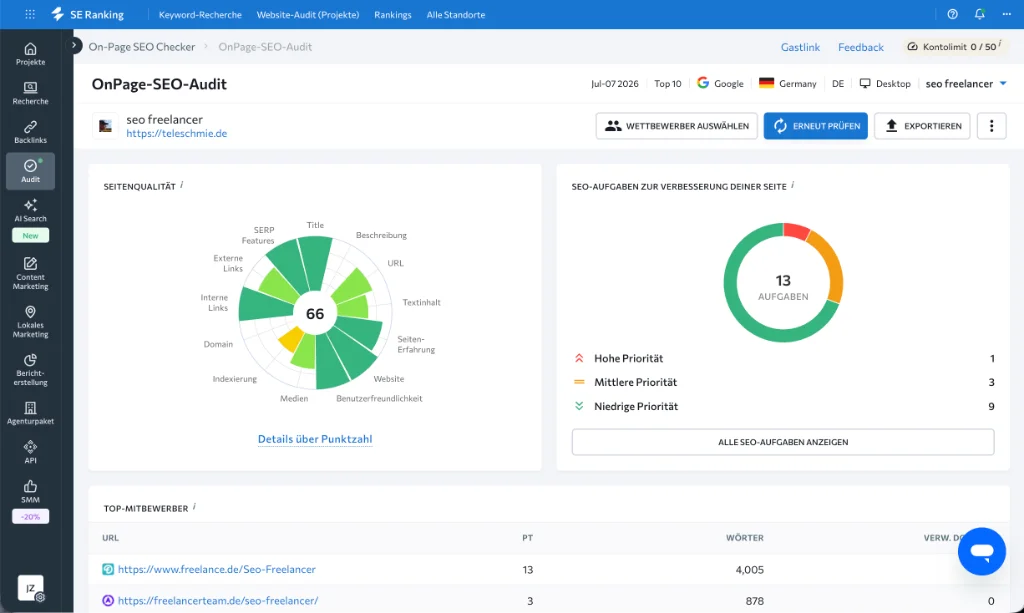Open the Keyword-Recherche menu

point(200,14)
